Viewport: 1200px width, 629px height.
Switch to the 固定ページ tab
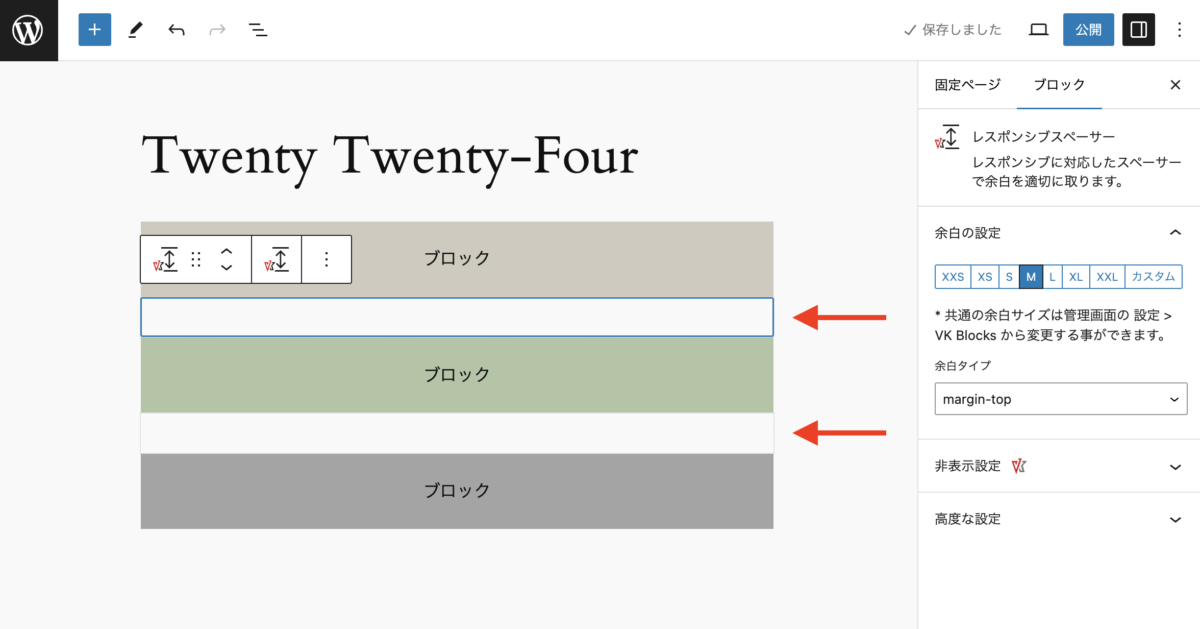[966, 84]
